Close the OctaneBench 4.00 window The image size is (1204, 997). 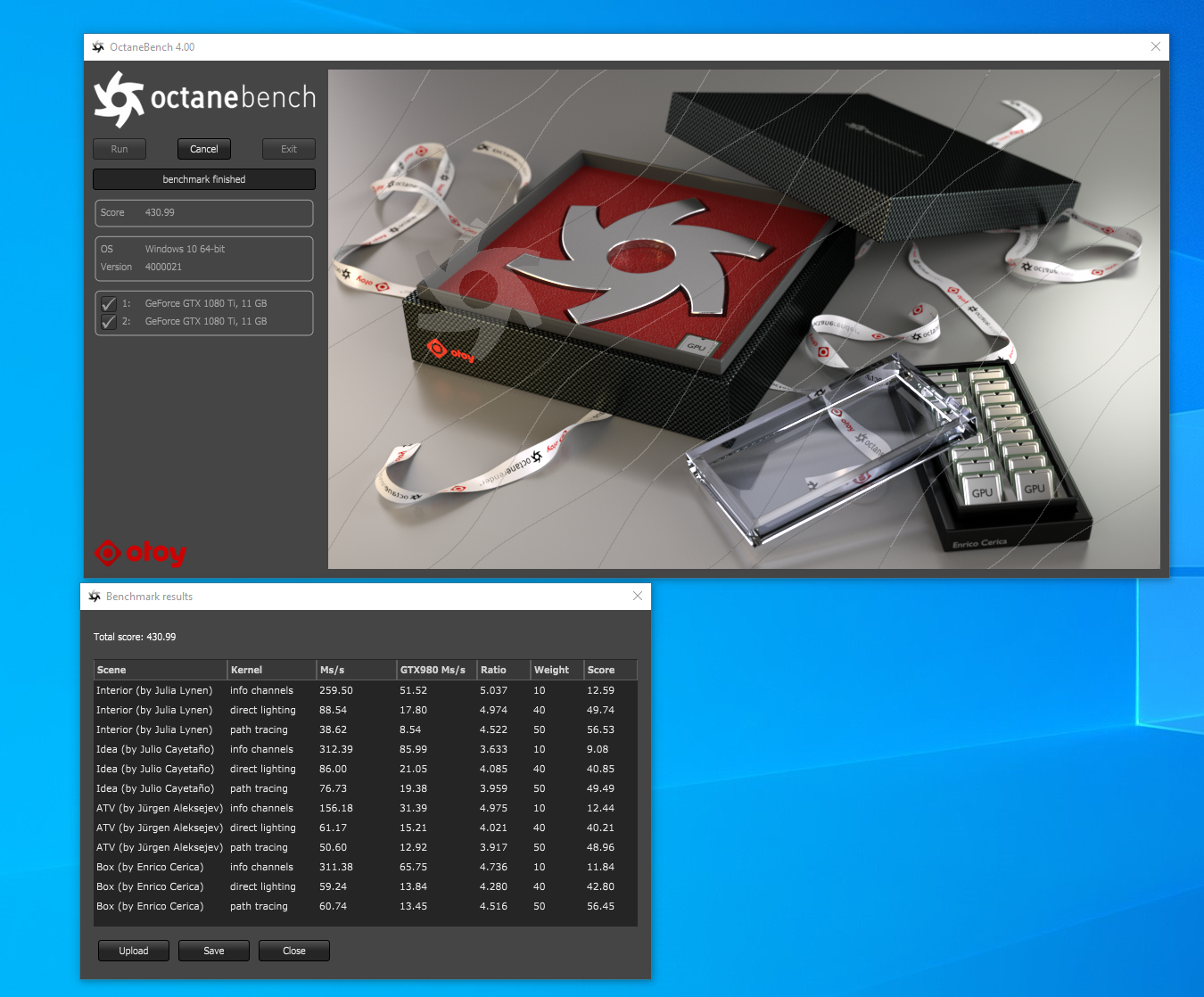pyautogui.click(x=1156, y=47)
